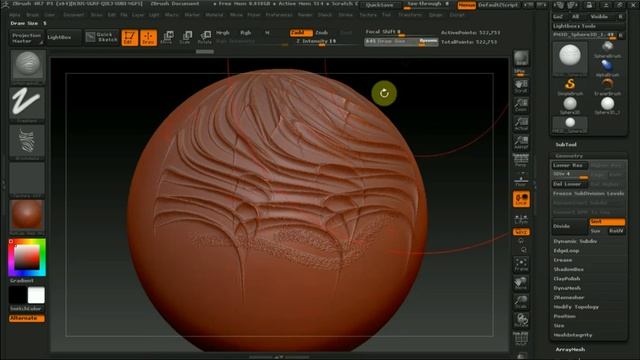640x360 pixels.
Task: Click the Move view icon on right shelf
Action: tap(521, 283)
